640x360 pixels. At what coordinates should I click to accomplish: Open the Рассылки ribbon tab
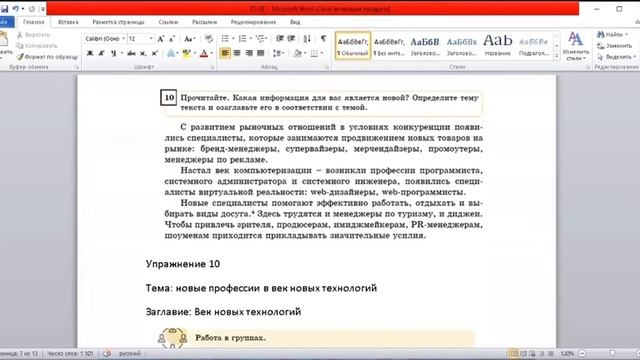[x=204, y=22]
